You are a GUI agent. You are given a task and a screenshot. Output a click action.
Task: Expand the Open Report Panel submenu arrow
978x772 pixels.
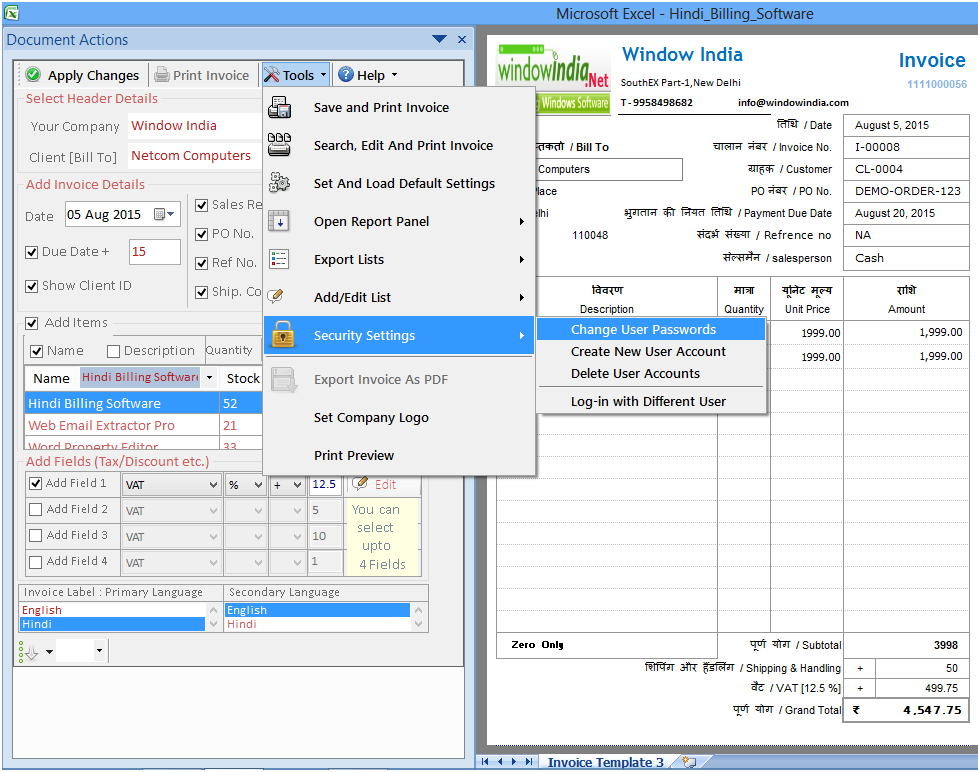(x=521, y=221)
